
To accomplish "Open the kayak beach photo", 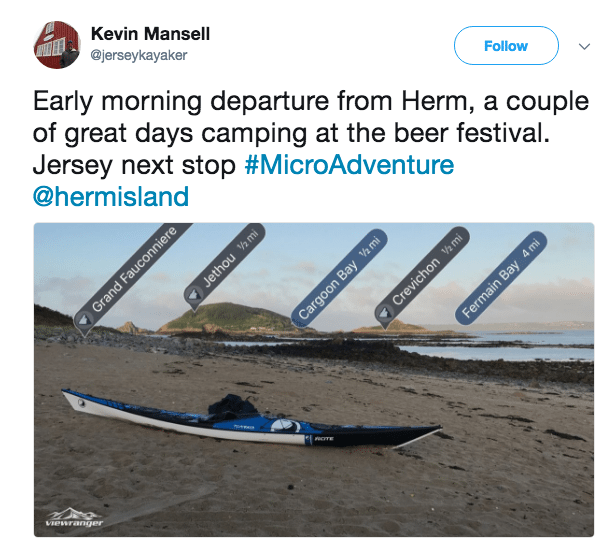I will click(314, 380).
